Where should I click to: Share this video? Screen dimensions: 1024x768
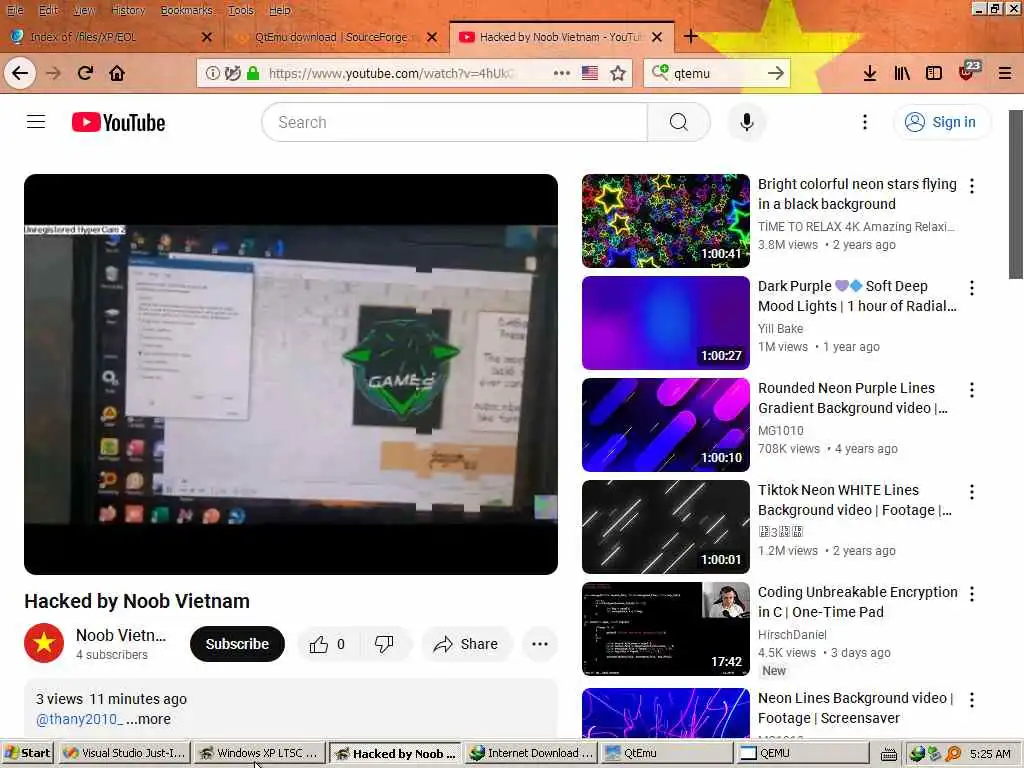coord(466,644)
